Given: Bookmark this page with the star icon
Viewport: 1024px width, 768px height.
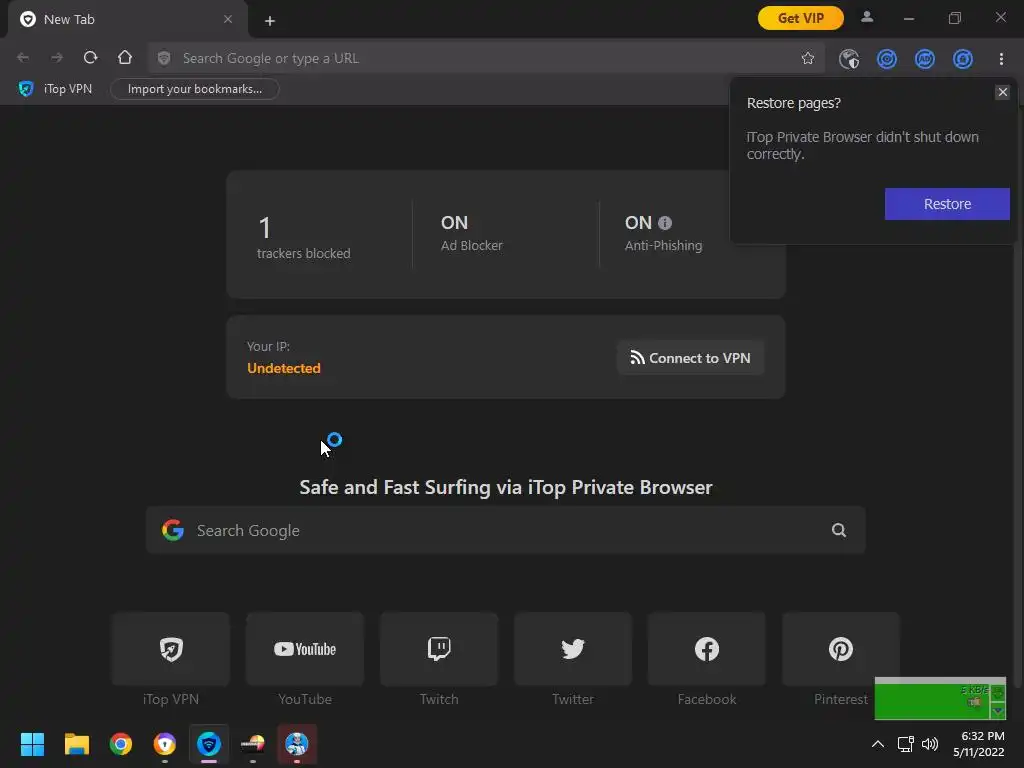Looking at the screenshot, I should click(808, 58).
